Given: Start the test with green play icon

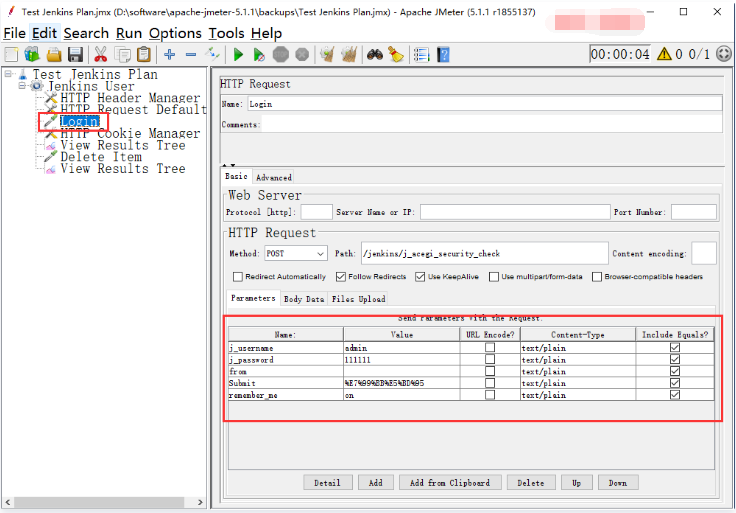Looking at the screenshot, I should pyautogui.click(x=238, y=55).
